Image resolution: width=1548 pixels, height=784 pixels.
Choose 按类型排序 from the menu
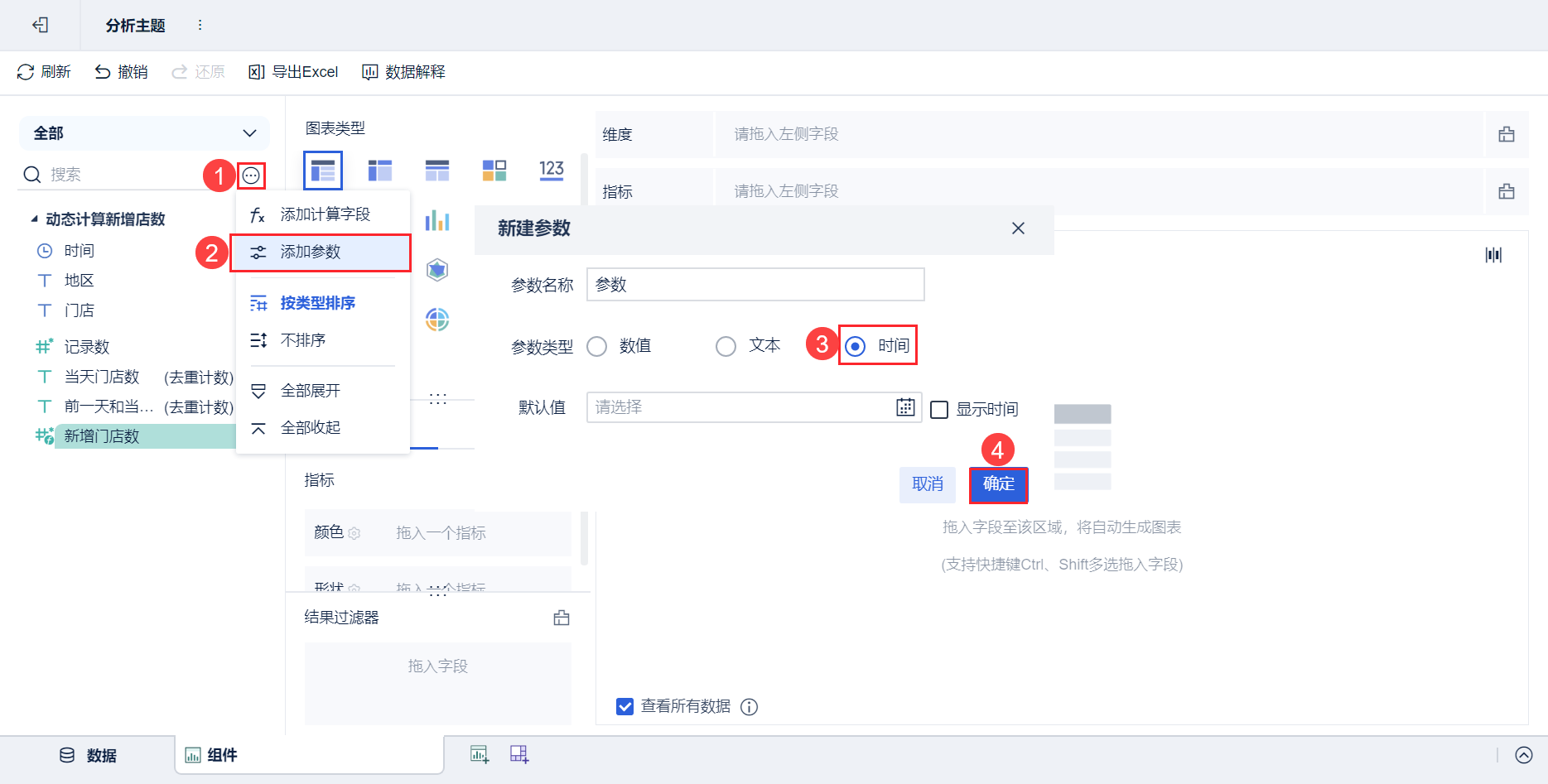click(x=323, y=303)
